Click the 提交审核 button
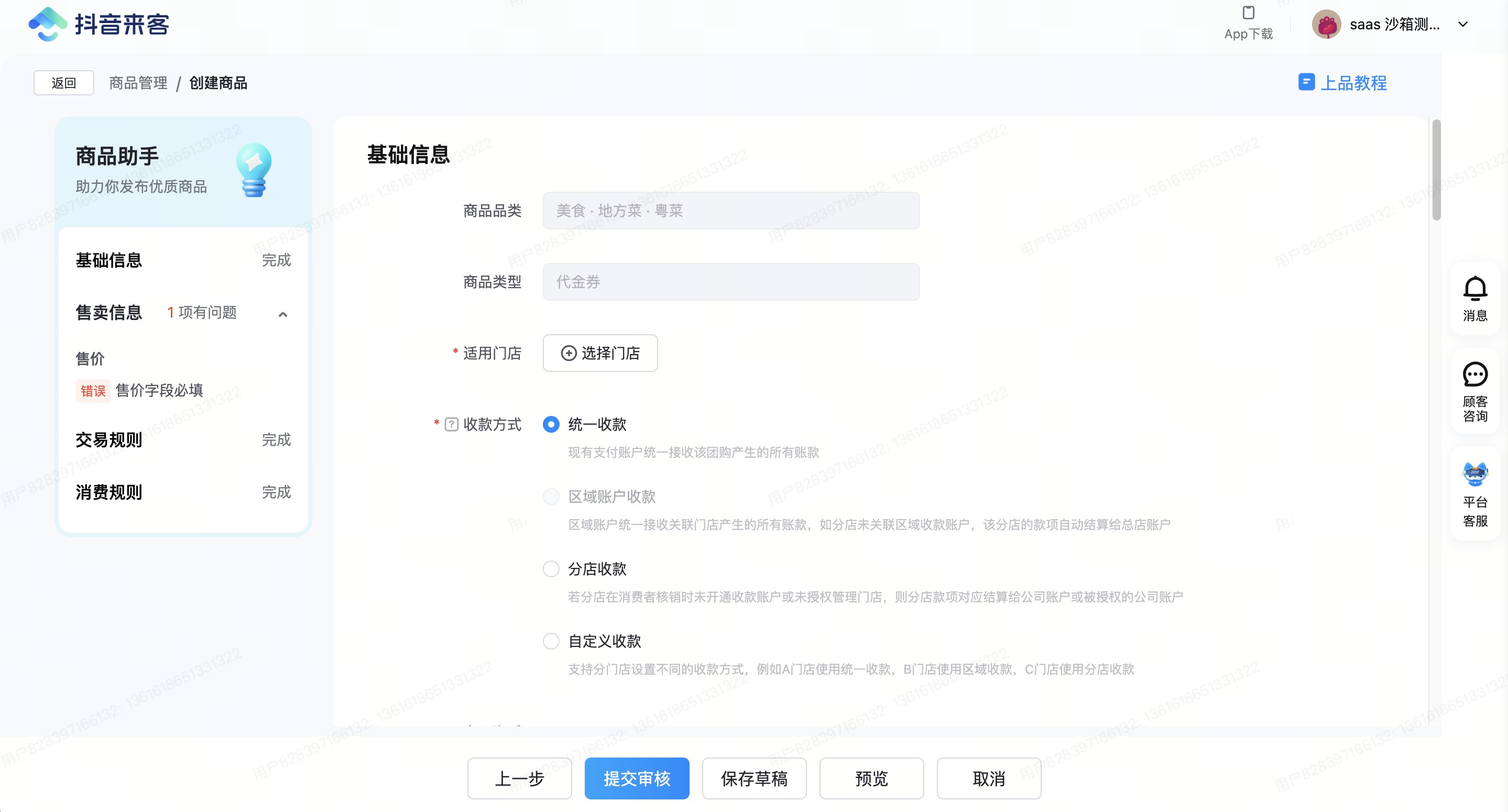Screen dimensions: 1508x812 click(x=636, y=778)
